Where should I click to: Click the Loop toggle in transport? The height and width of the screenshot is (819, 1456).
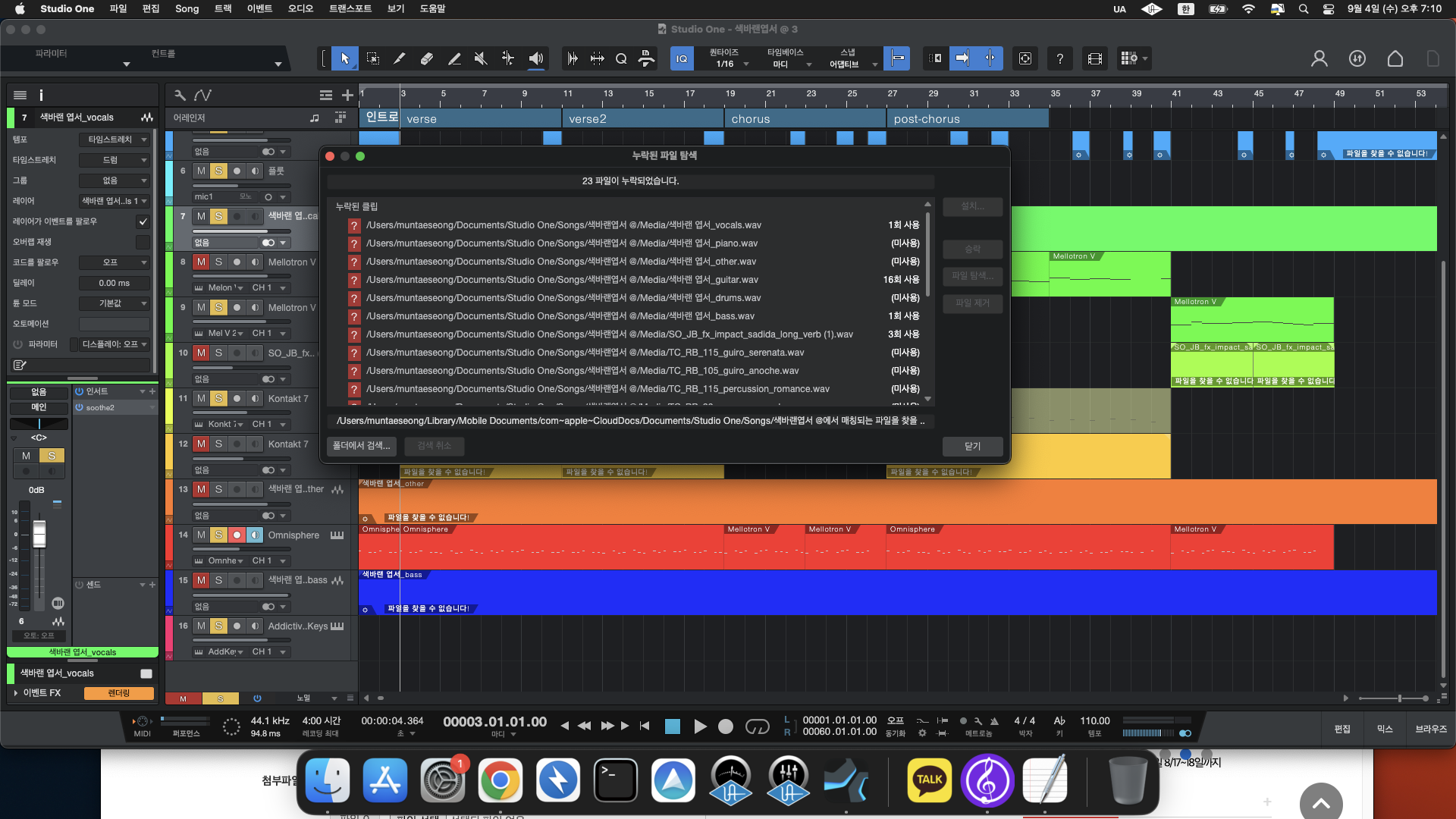click(x=757, y=726)
